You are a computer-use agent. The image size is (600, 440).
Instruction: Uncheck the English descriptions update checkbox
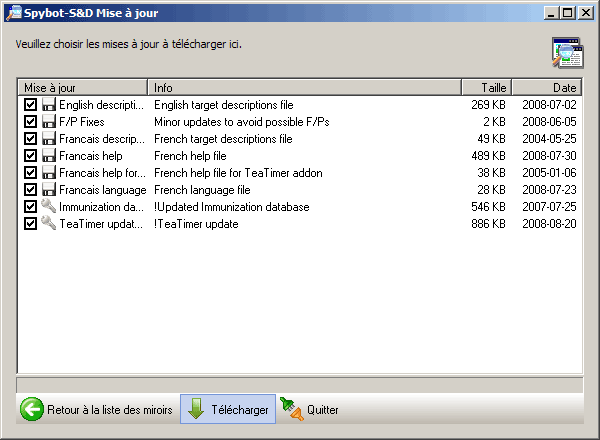coord(30,105)
